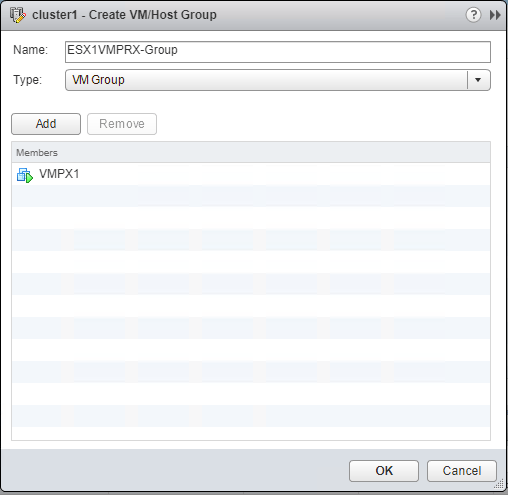The image size is (508, 495).
Task: Click the Members column header
Action: 251,153
